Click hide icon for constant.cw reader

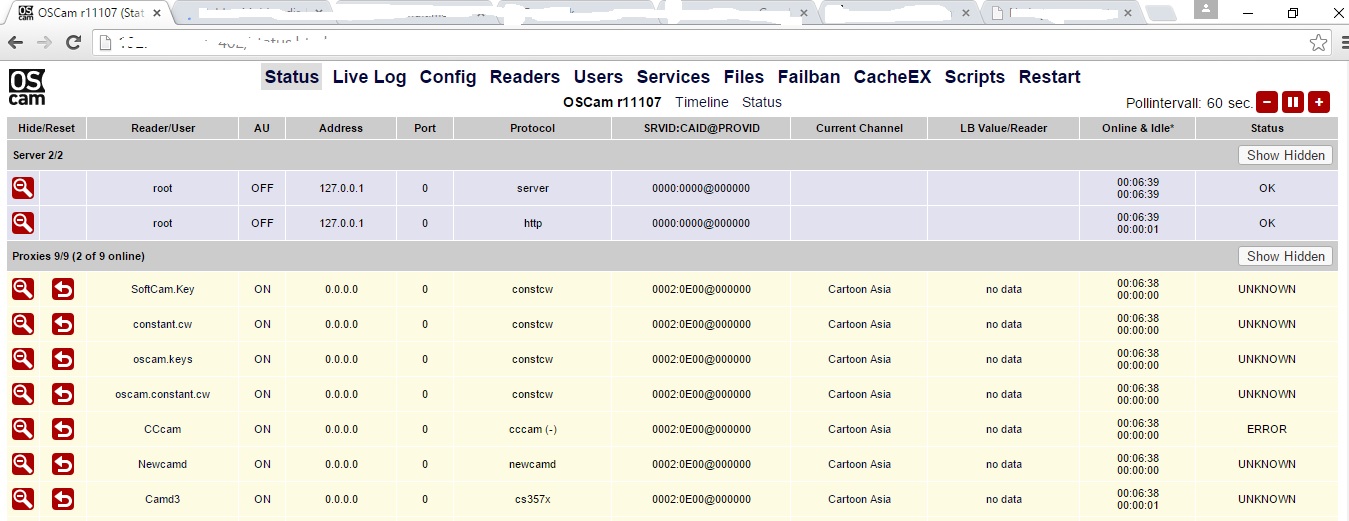tap(23, 324)
